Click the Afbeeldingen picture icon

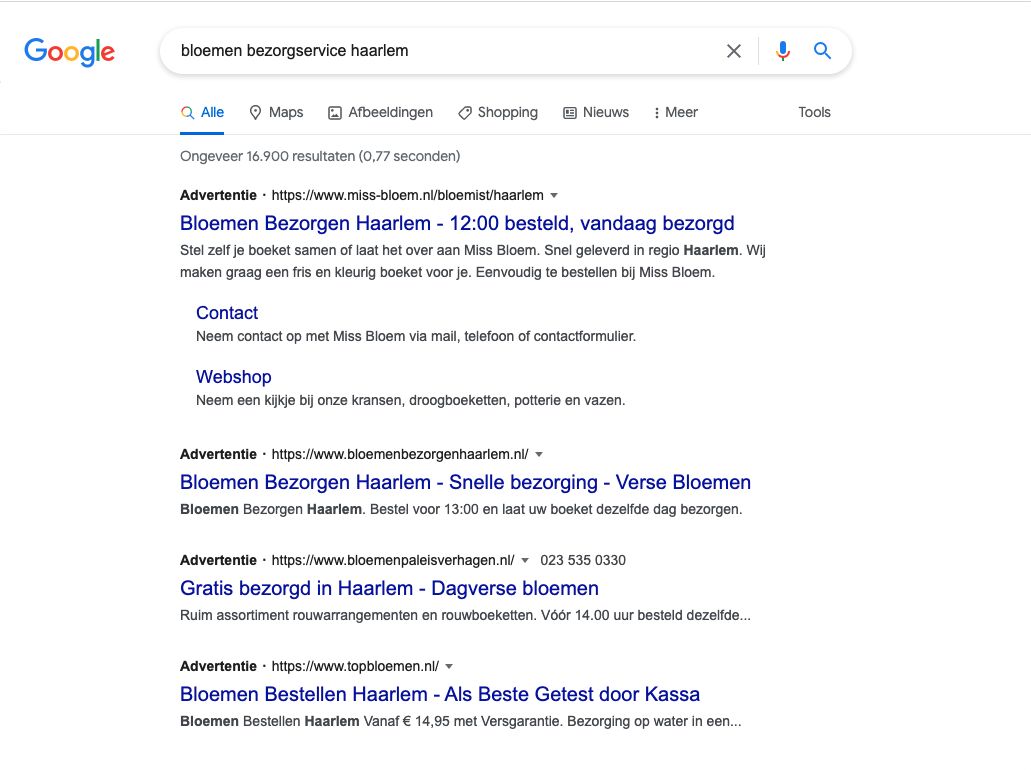335,113
